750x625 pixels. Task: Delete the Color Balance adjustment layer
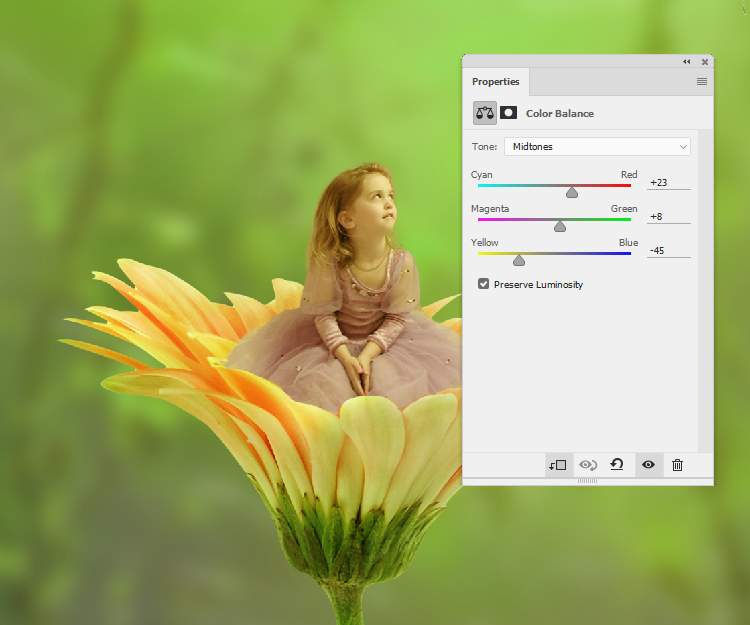[x=677, y=465]
